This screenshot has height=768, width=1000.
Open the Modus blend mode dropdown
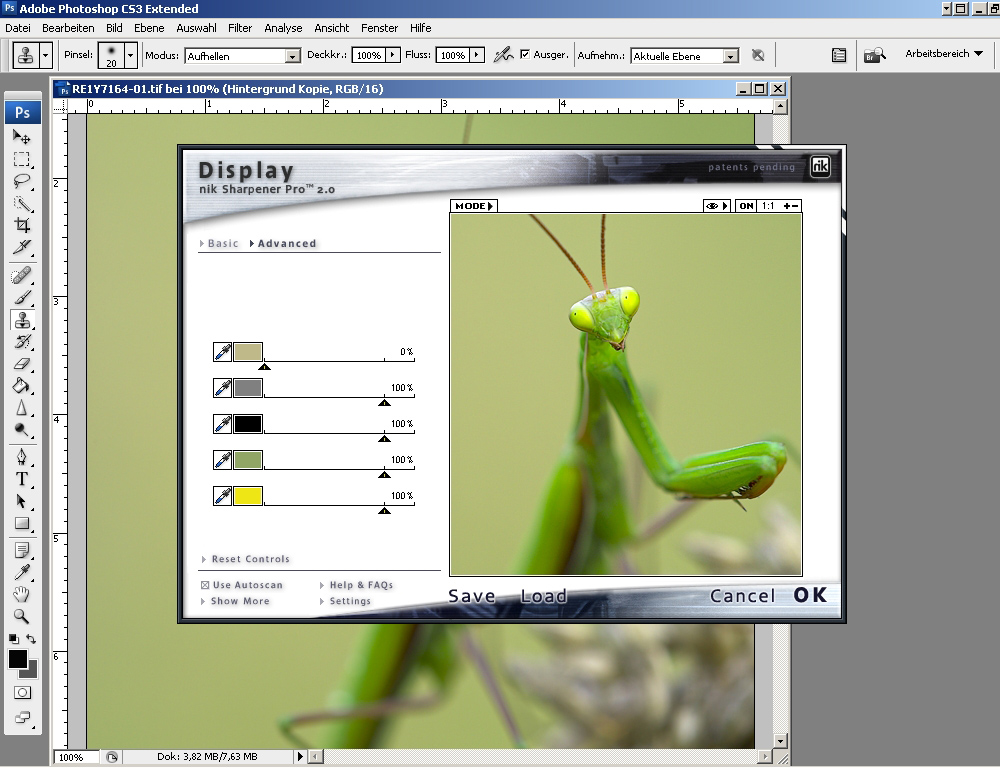tap(292, 56)
